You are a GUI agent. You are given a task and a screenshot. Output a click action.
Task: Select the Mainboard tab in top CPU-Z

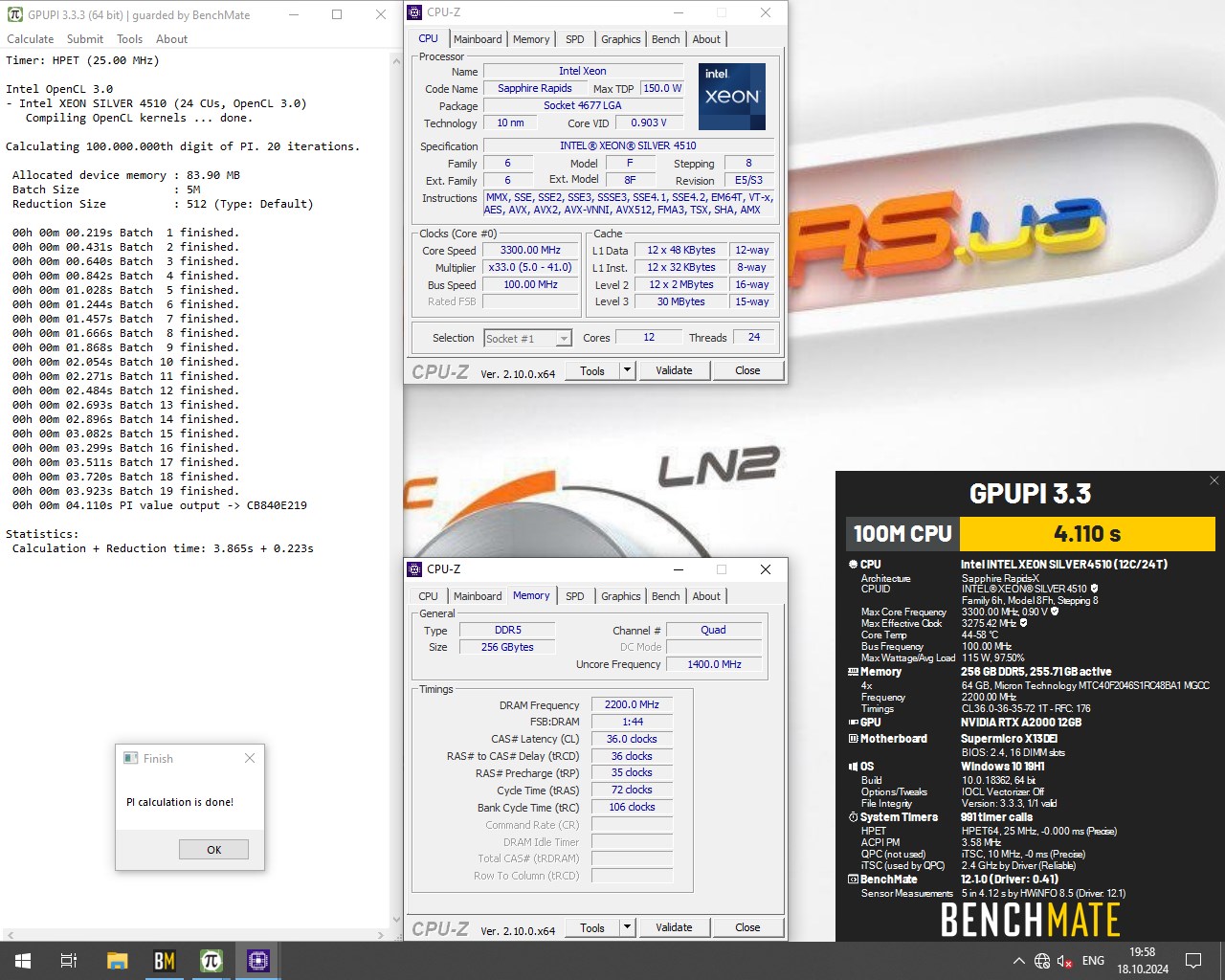[x=478, y=39]
